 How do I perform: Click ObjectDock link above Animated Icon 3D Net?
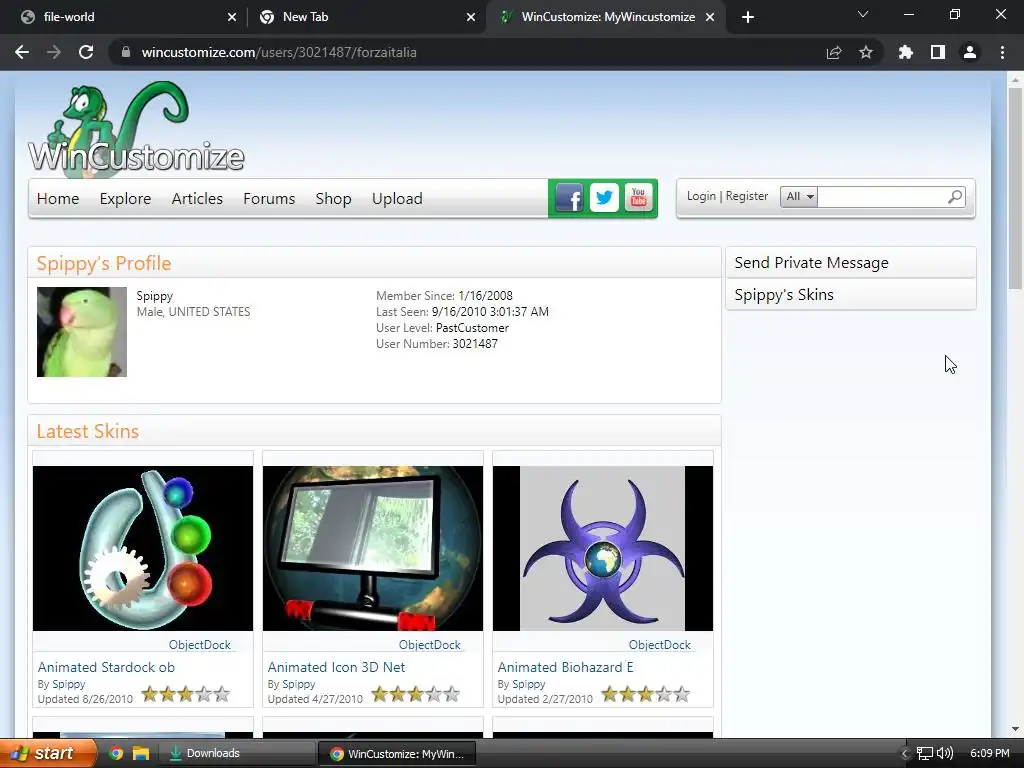pyautogui.click(x=430, y=645)
